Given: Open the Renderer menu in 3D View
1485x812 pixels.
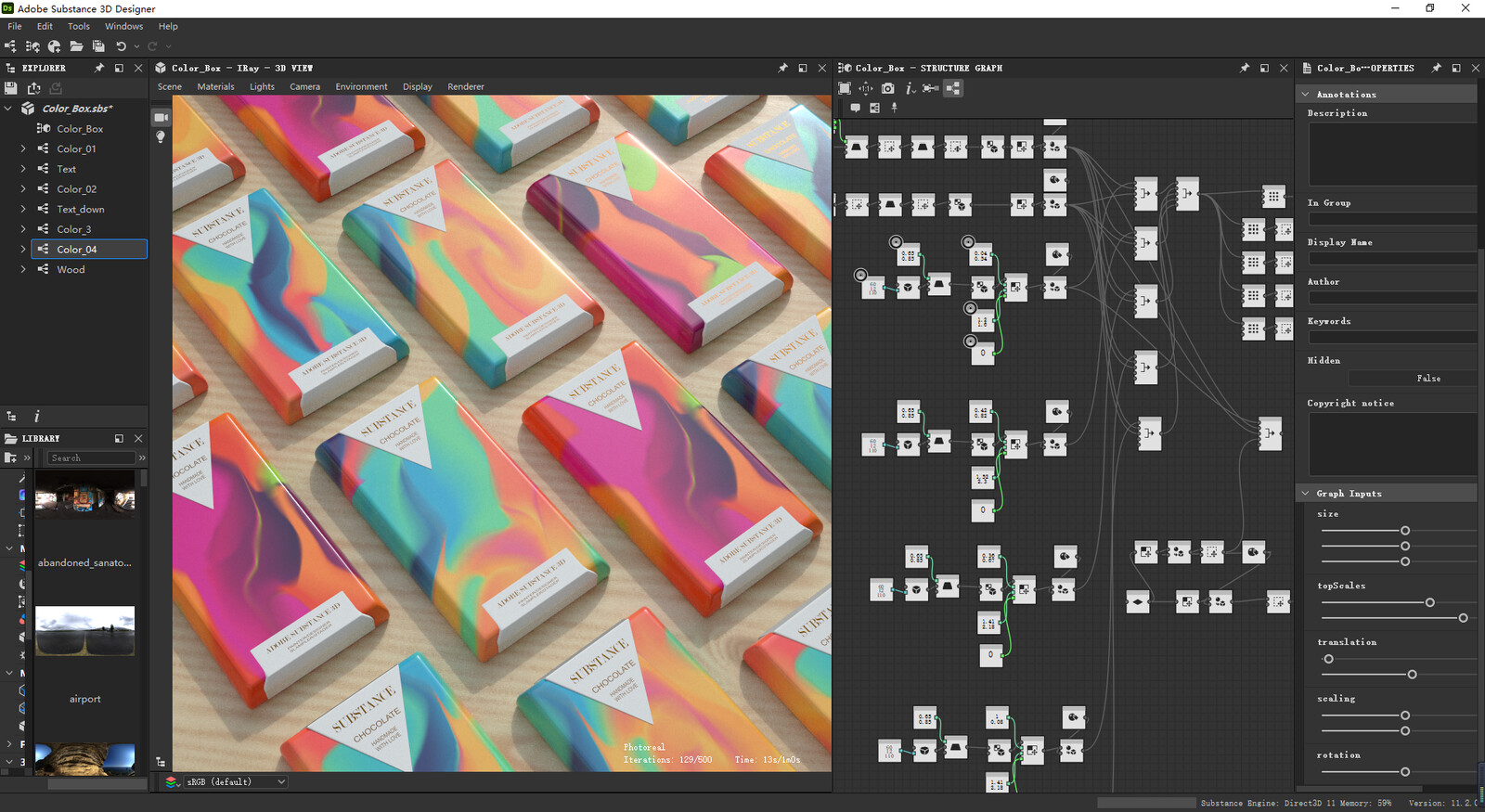Looking at the screenshot, I should tap(466, 86).
